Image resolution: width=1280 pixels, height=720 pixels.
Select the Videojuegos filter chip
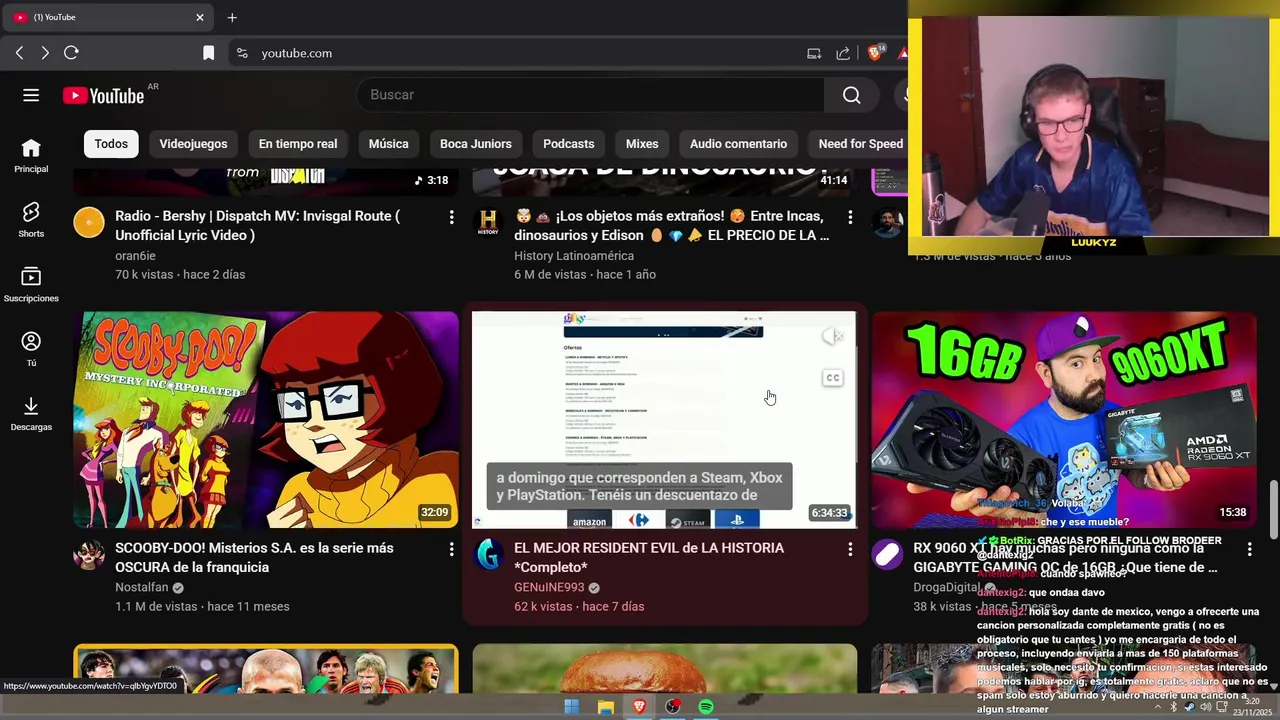click(x=193, y=144)
